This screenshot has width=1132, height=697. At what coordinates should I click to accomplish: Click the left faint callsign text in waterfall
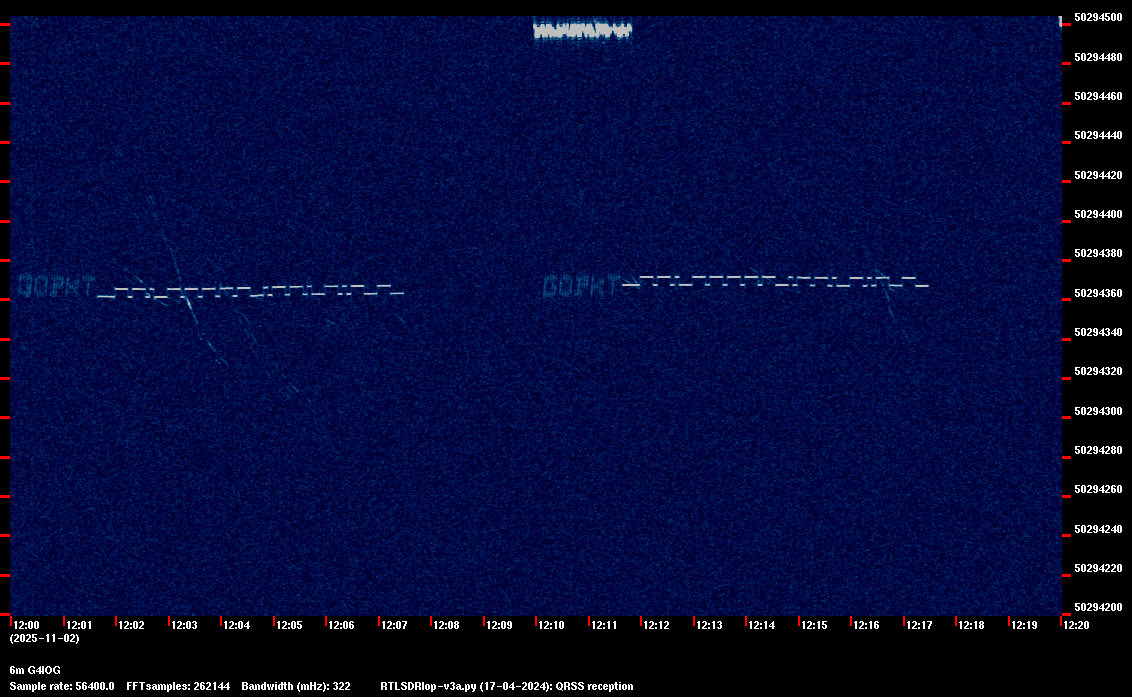[56, 285]
